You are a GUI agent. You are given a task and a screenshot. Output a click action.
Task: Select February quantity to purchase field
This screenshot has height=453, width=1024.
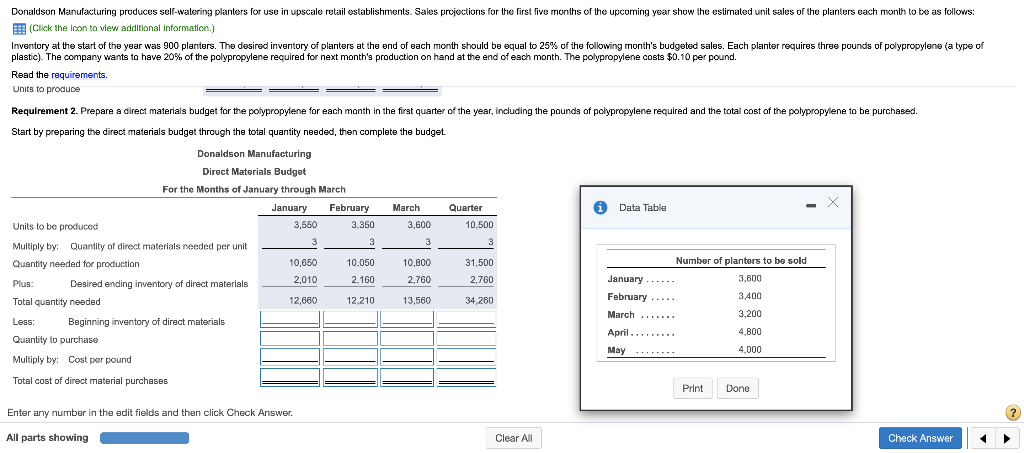[x=351, y=338]
